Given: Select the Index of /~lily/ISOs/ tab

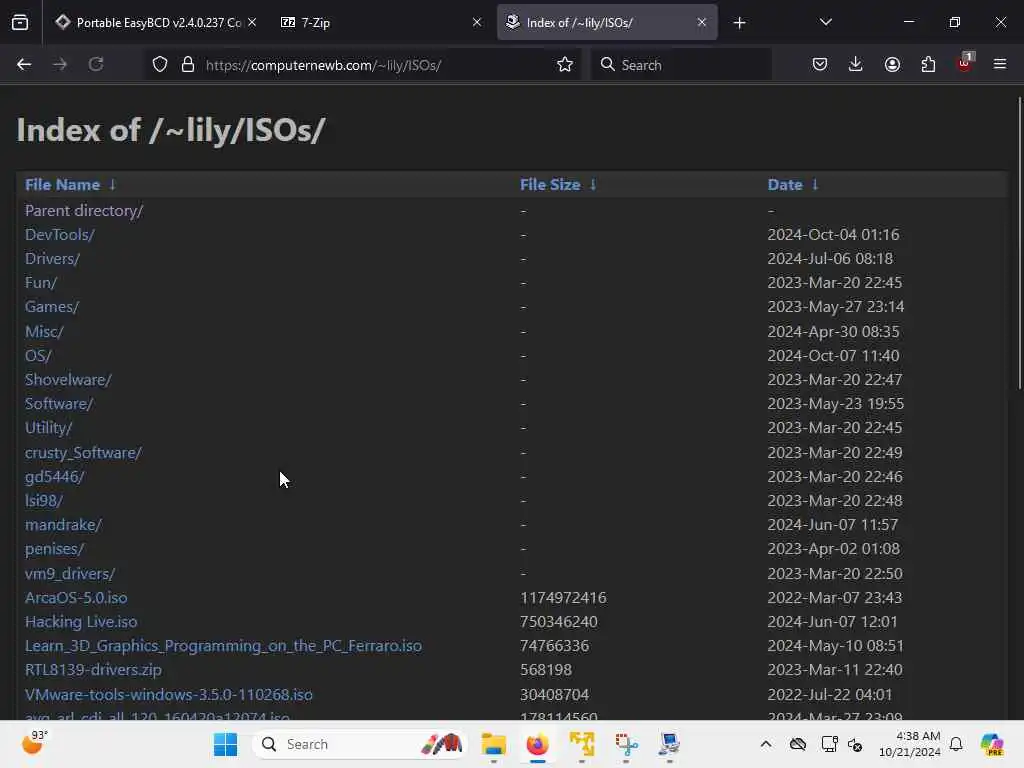Looking at the screenshot, I should click(x=607, y=23).
